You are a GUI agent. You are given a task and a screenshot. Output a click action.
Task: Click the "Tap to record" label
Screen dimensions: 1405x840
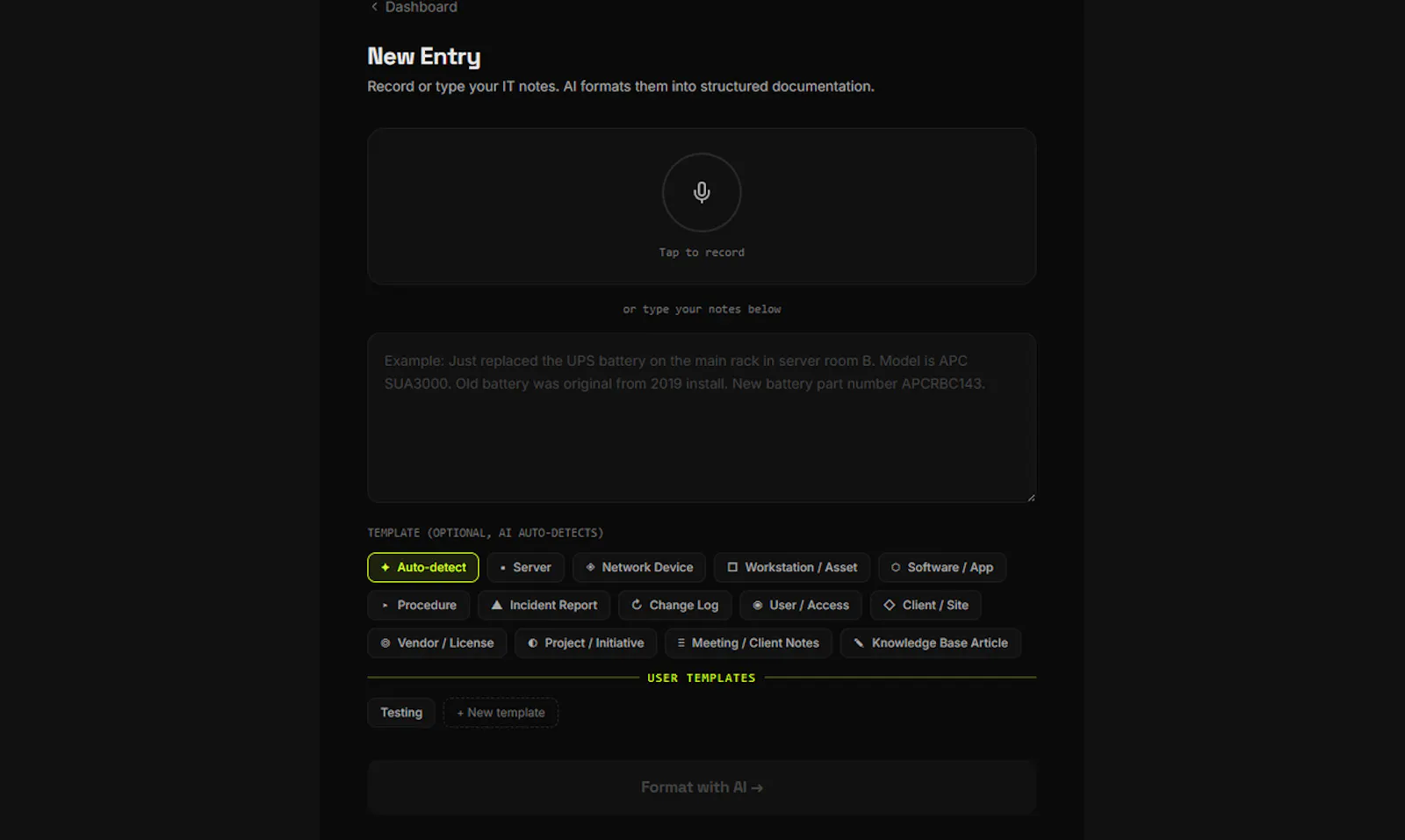click(701, 253)
